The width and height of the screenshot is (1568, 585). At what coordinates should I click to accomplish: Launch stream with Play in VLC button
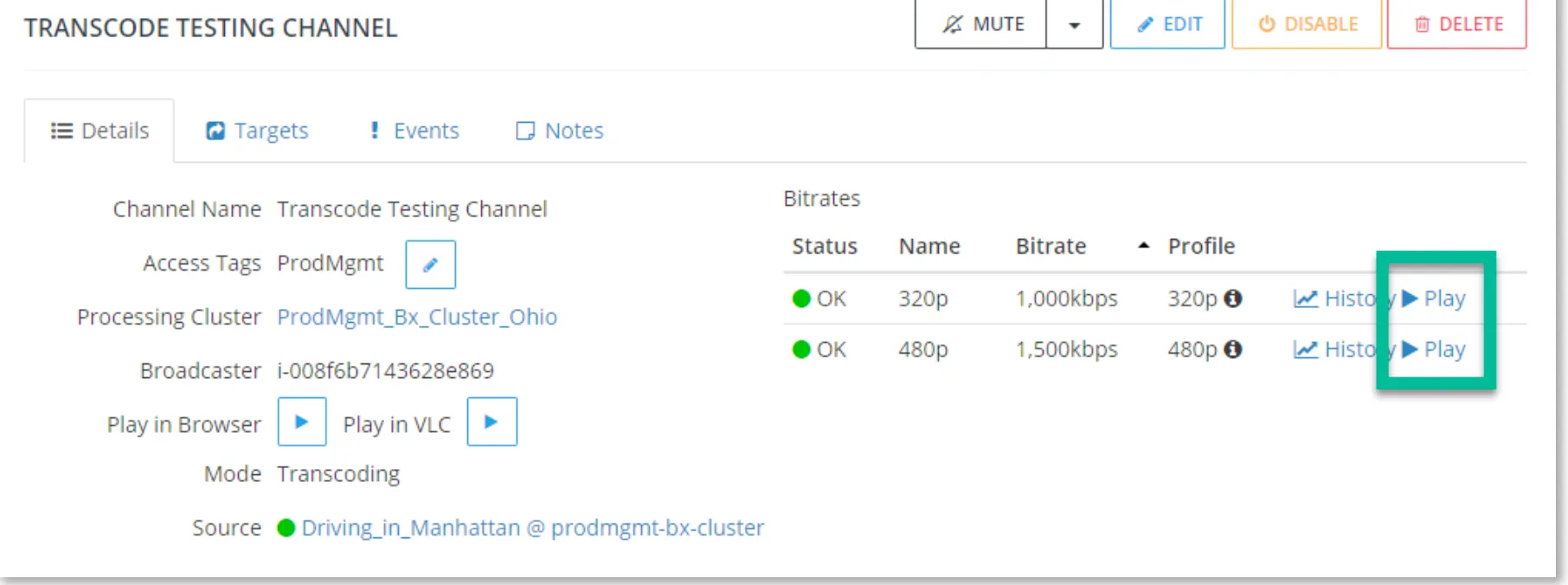[x=492, y=422]
